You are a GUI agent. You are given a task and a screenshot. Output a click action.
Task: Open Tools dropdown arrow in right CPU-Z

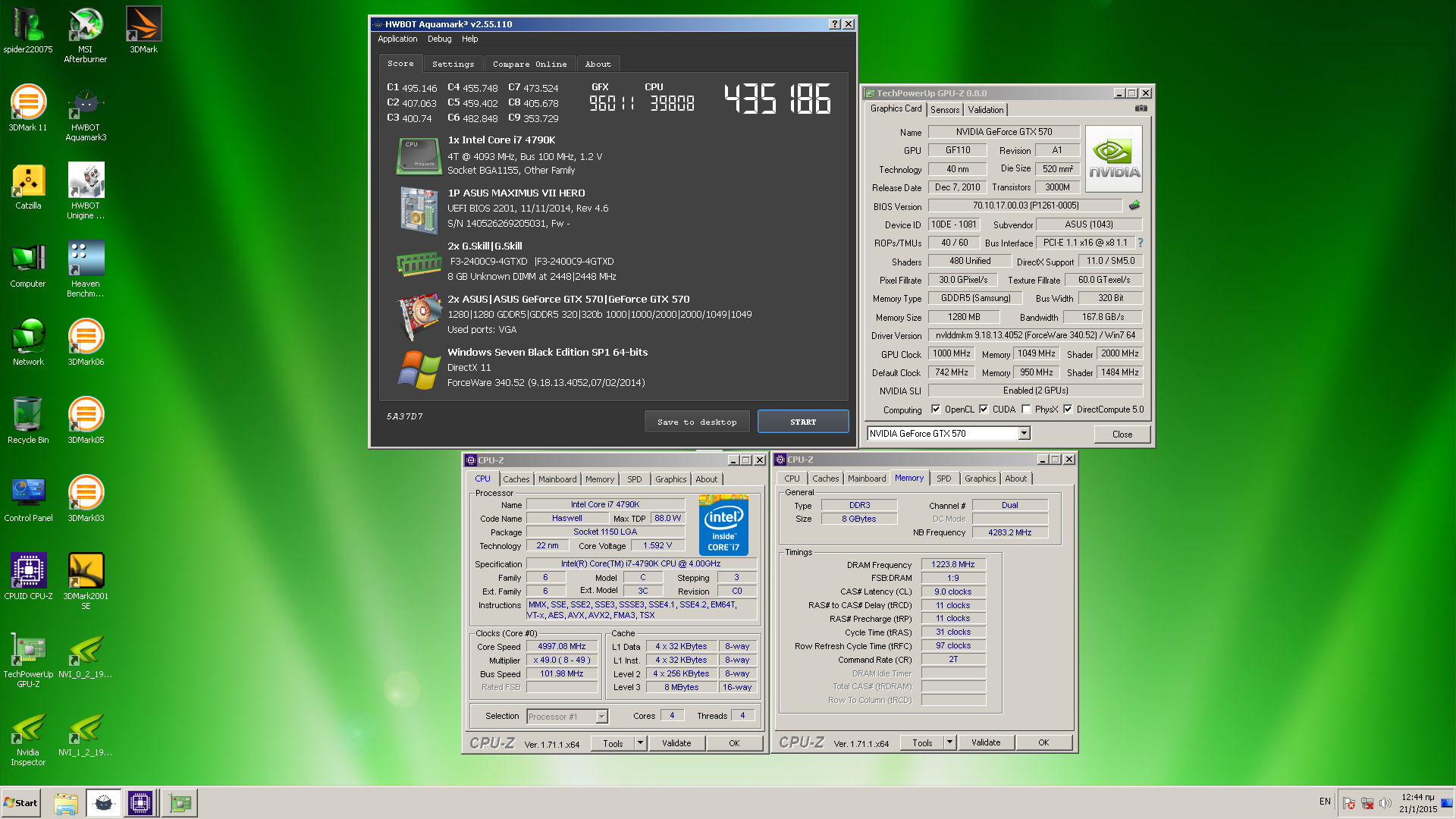pos(949,743)
